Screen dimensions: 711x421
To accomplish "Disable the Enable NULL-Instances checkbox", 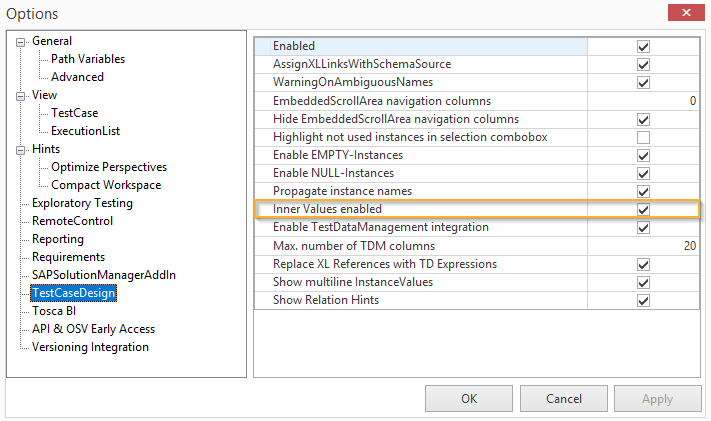I will 643,173.
